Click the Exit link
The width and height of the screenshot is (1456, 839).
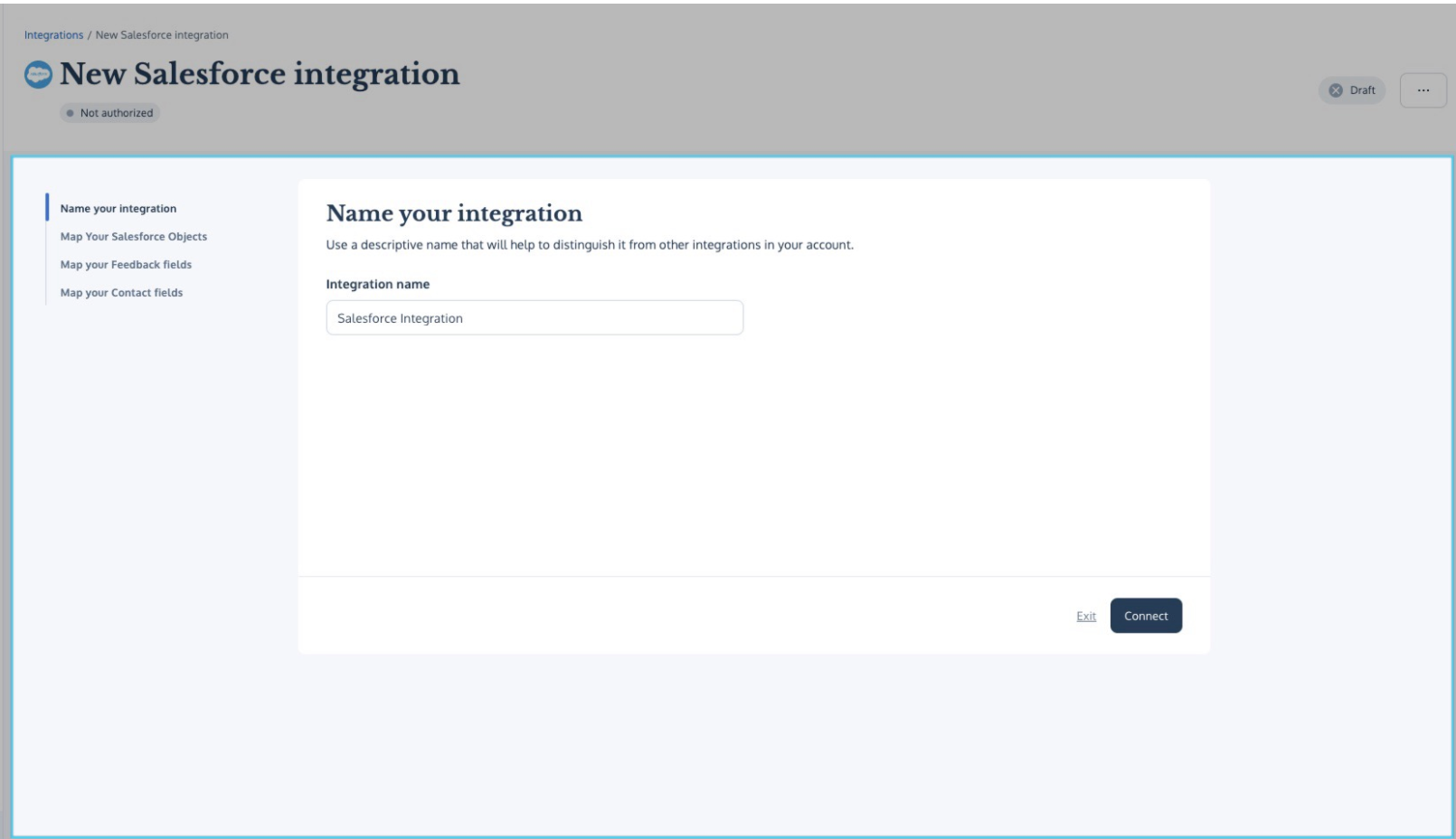coord(1086,617)
